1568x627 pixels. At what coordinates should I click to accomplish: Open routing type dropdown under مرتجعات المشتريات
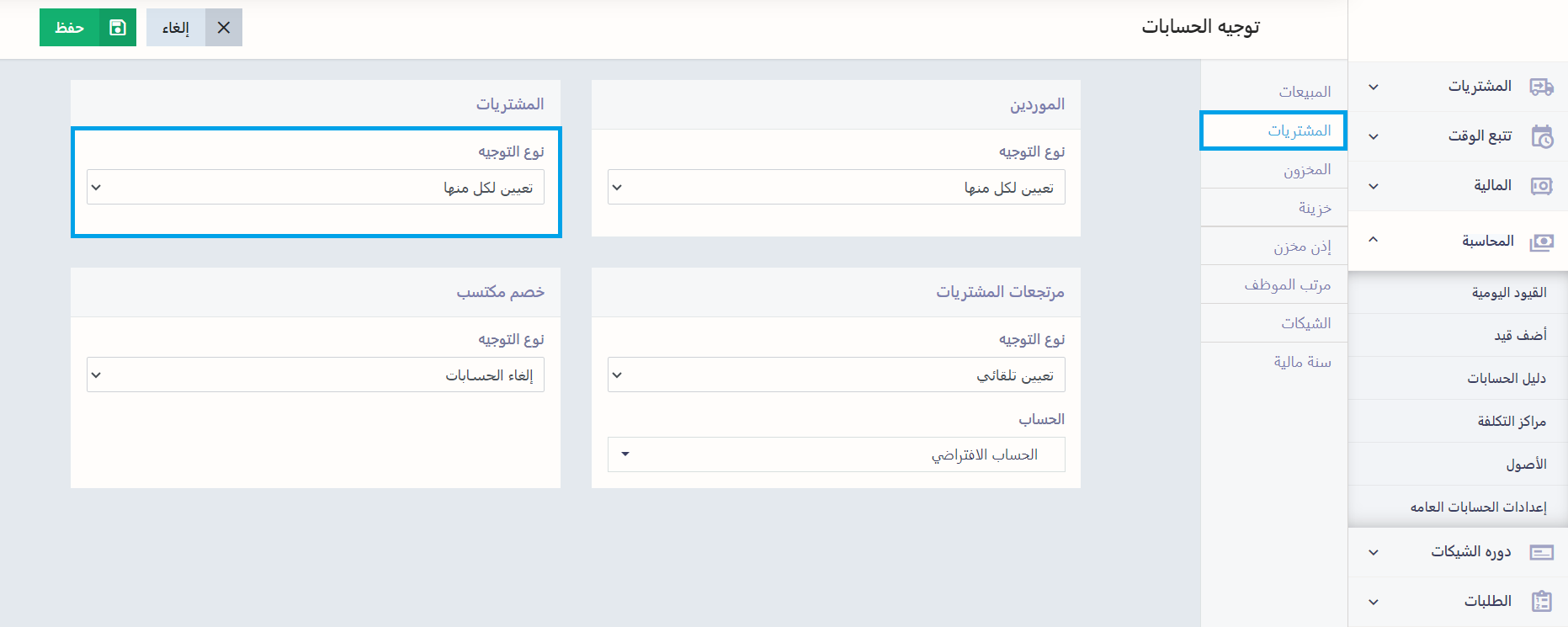(x=836, y=375)
